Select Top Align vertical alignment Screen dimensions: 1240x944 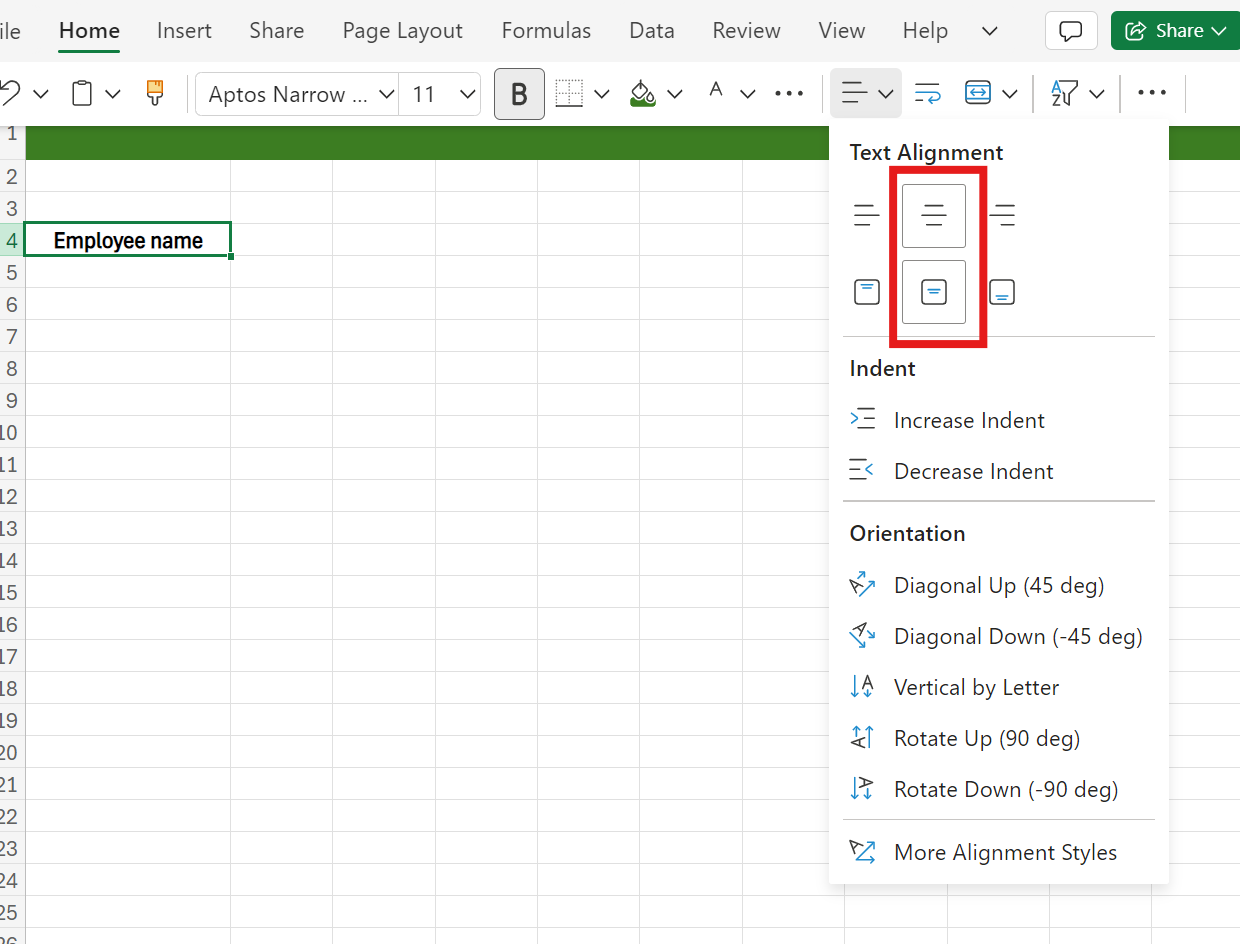click(866, 292)
